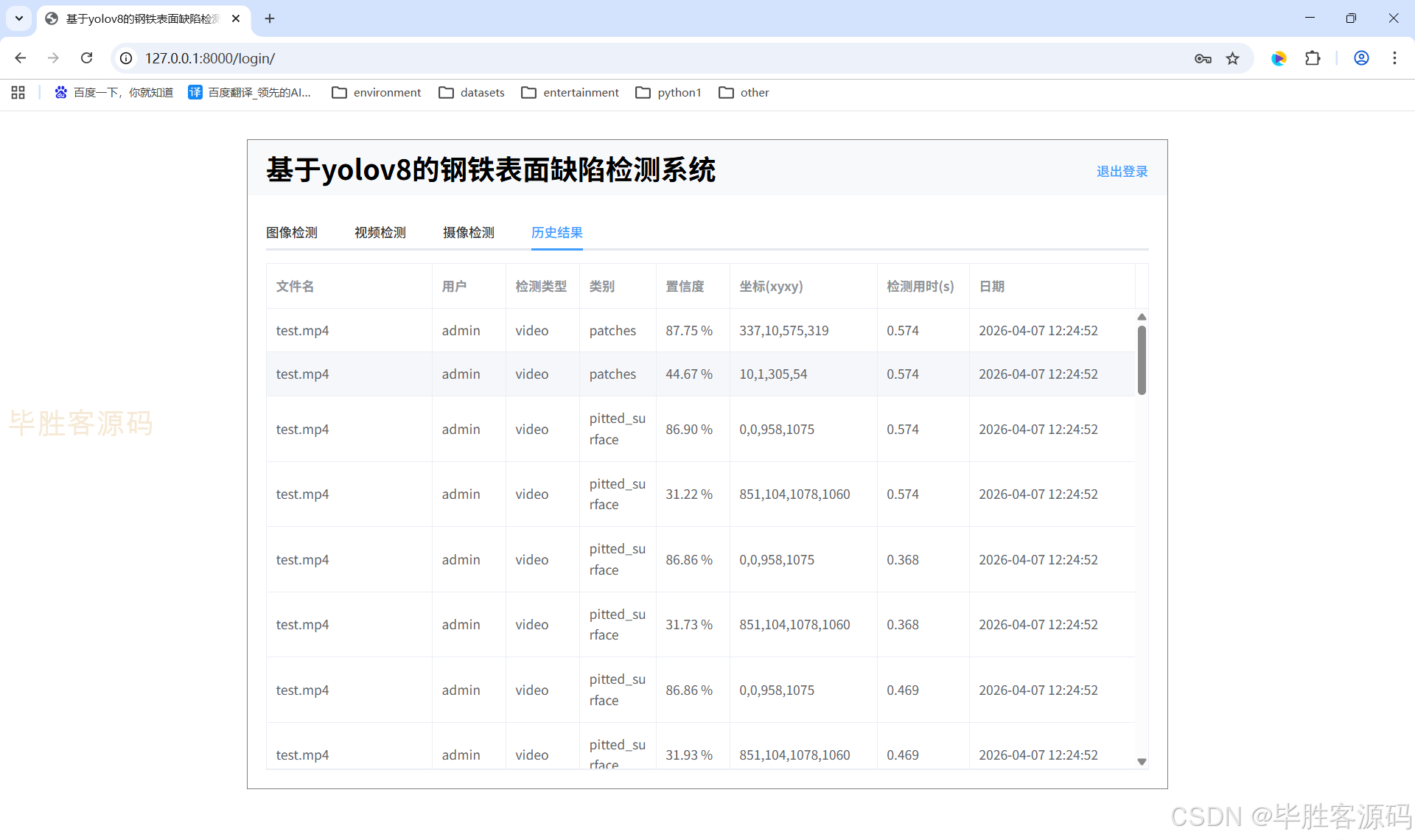Viewport: 1415px width, 840px height.
Task: Expand the tab search dropdown
Action: pyautogui.click(x=19, y=18)
